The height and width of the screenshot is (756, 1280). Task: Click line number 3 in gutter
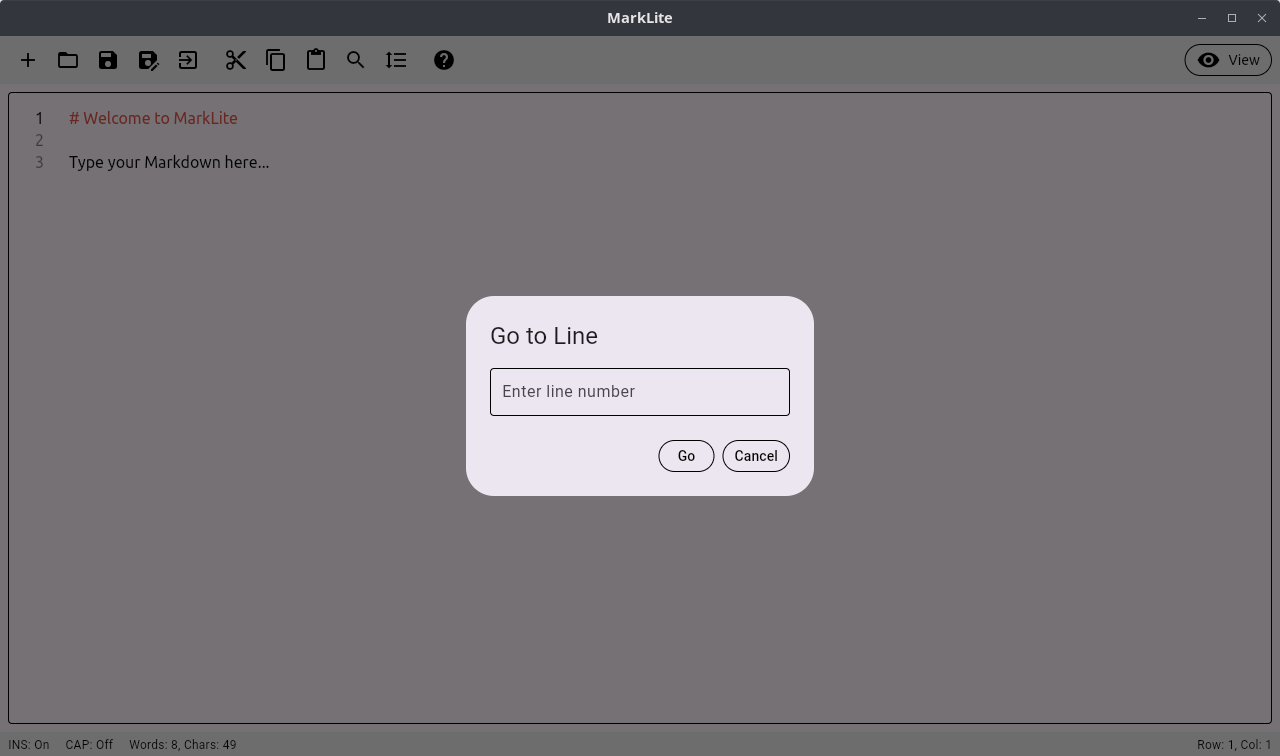pos(39,162)
